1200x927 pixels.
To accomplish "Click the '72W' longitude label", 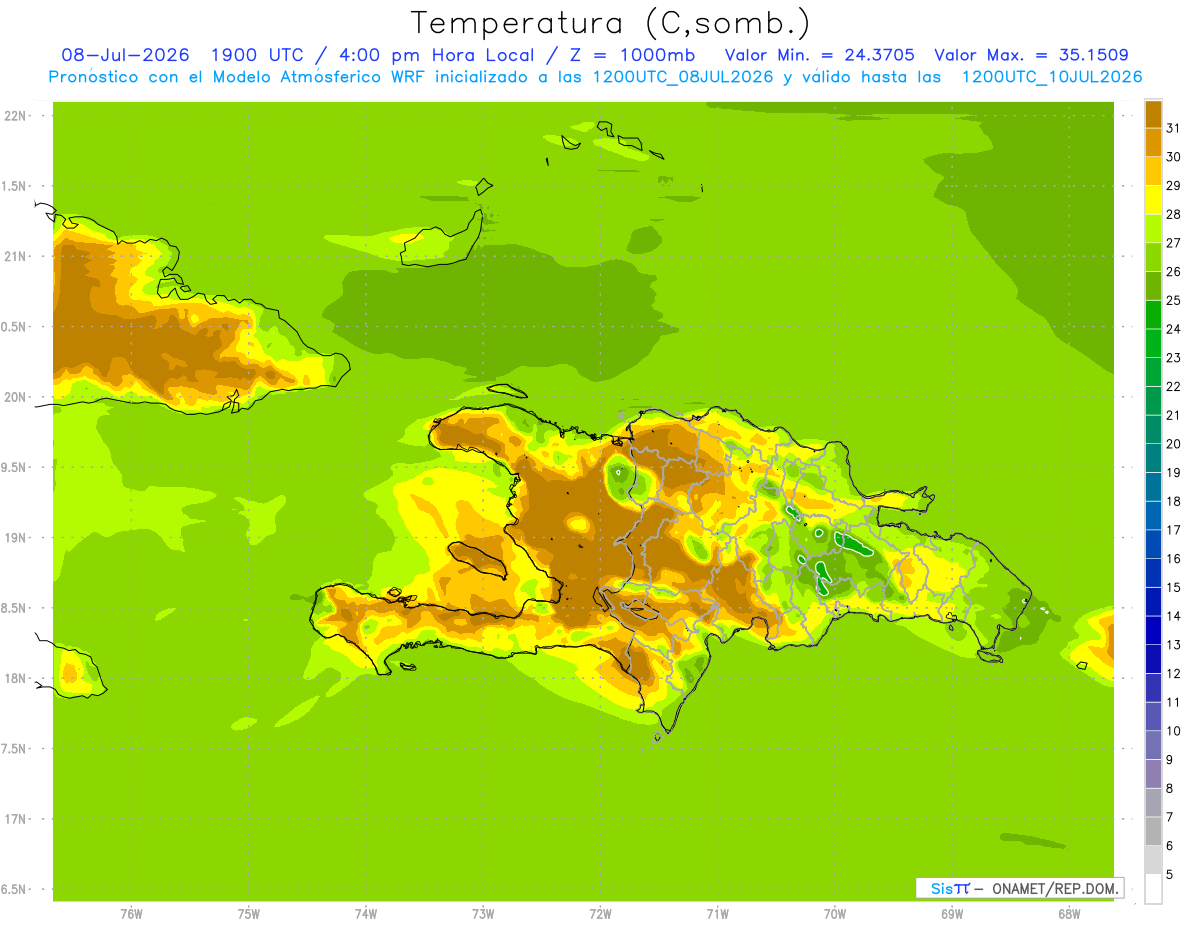I will 600,914.
